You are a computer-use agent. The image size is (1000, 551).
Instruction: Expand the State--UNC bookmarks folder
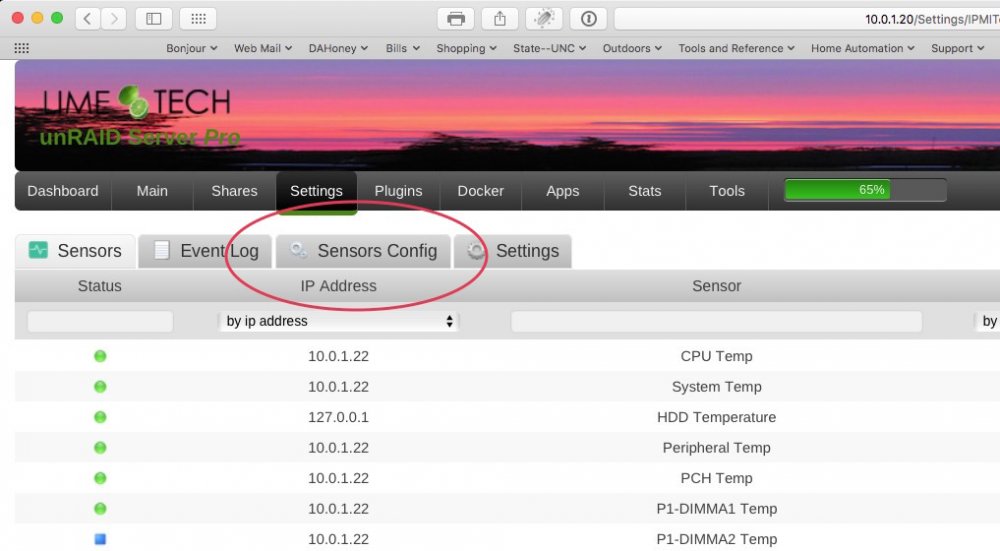[x=549, y=48]
